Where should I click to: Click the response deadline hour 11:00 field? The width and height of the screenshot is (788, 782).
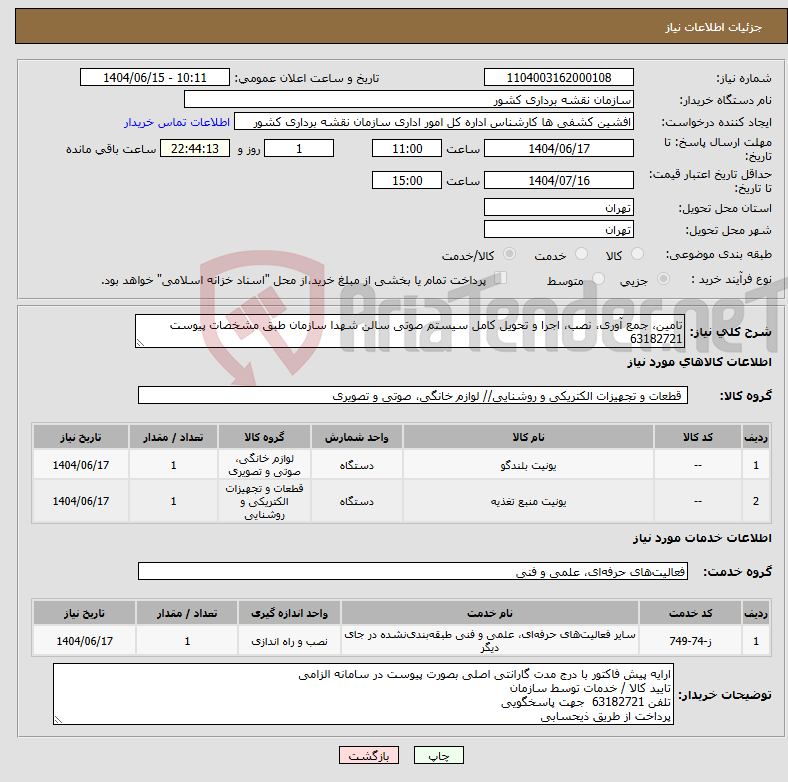pos(407,148)
